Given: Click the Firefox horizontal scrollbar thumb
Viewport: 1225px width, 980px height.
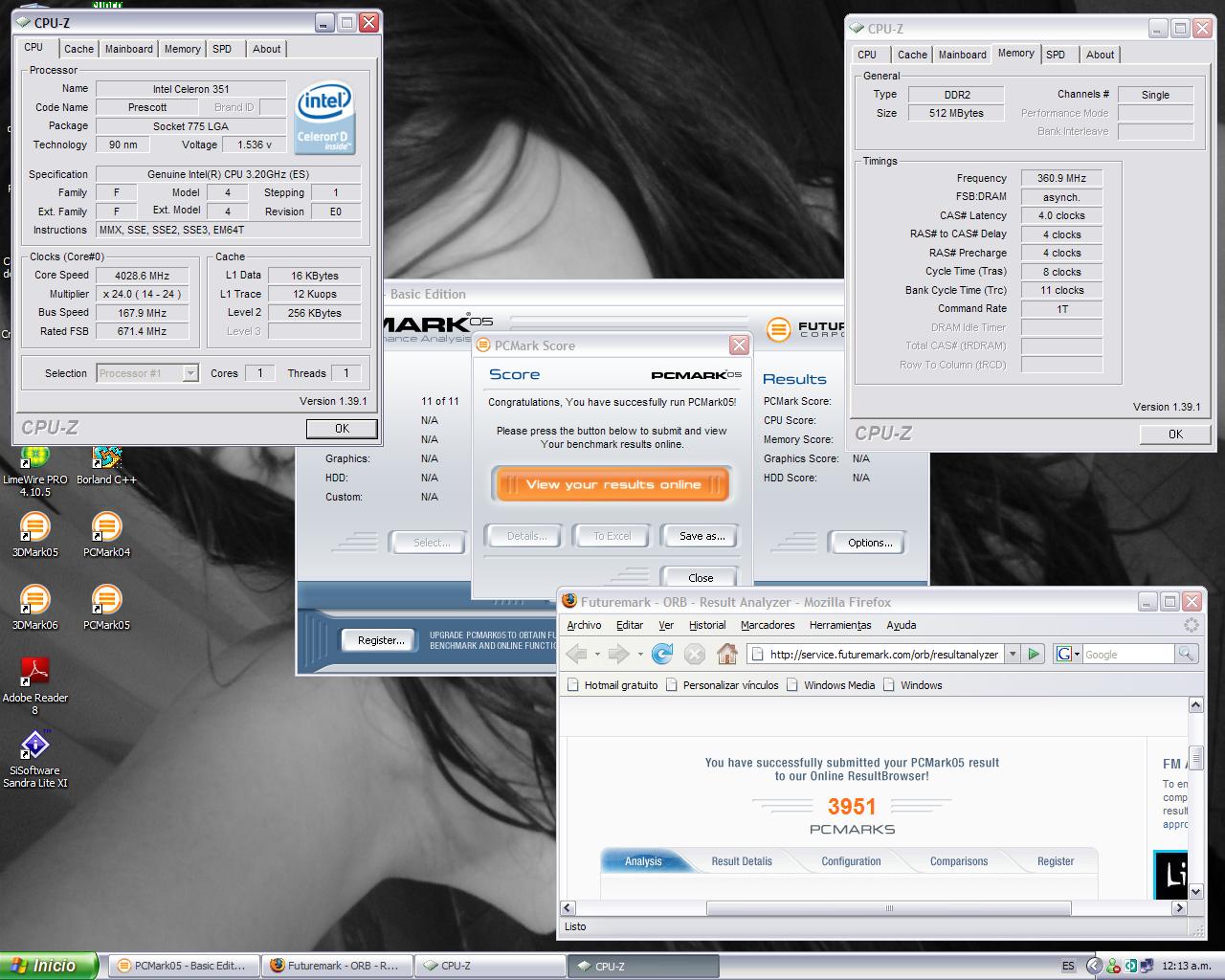Looking at the screenshot, I should (889, 908).
